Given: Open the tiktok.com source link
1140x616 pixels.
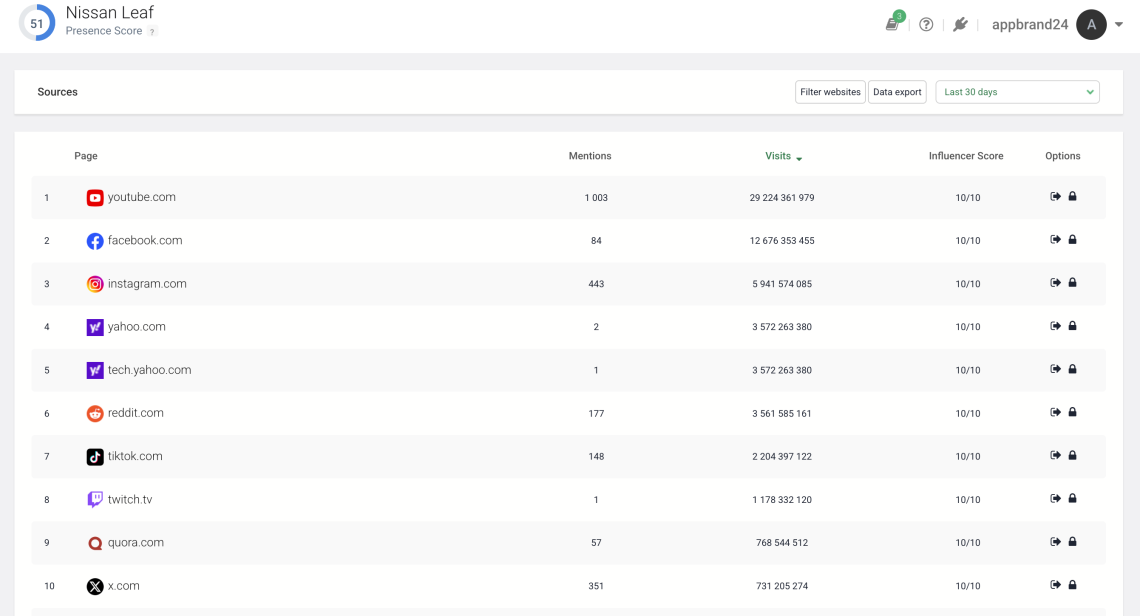Looking at the screenshot, I should [x=135, y=456].
